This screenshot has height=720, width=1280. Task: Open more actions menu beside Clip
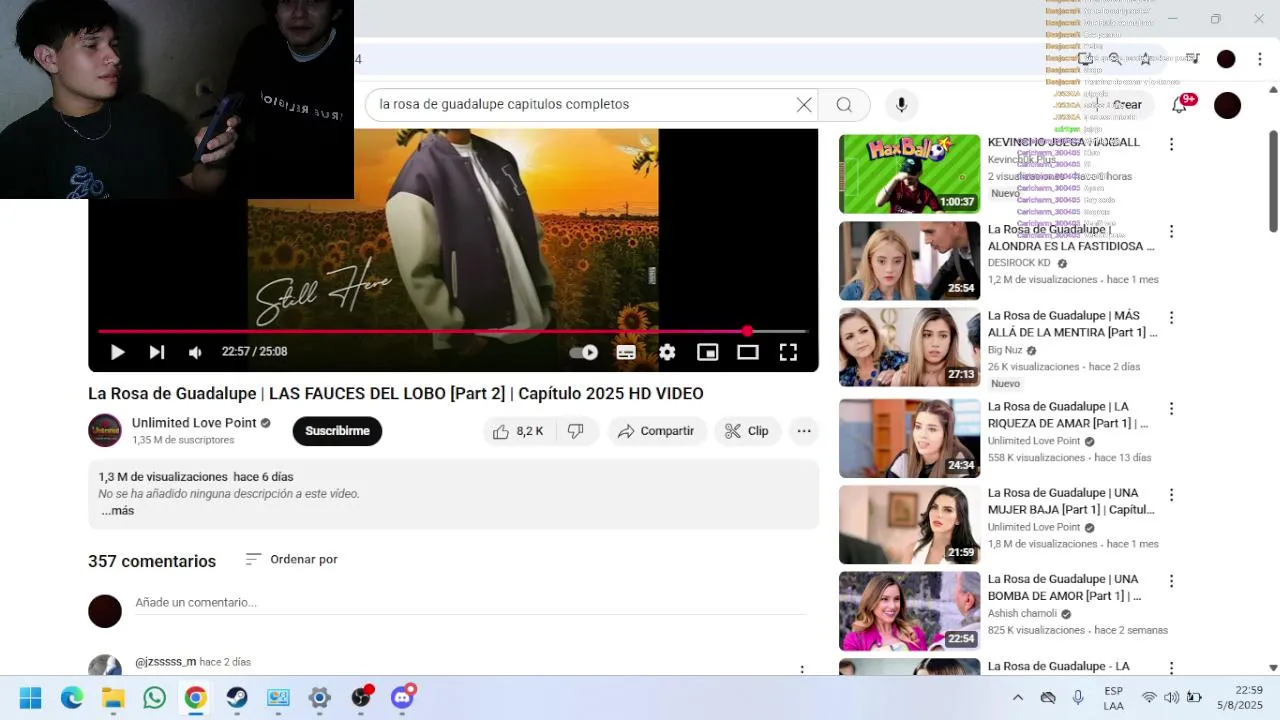point(803,431)
